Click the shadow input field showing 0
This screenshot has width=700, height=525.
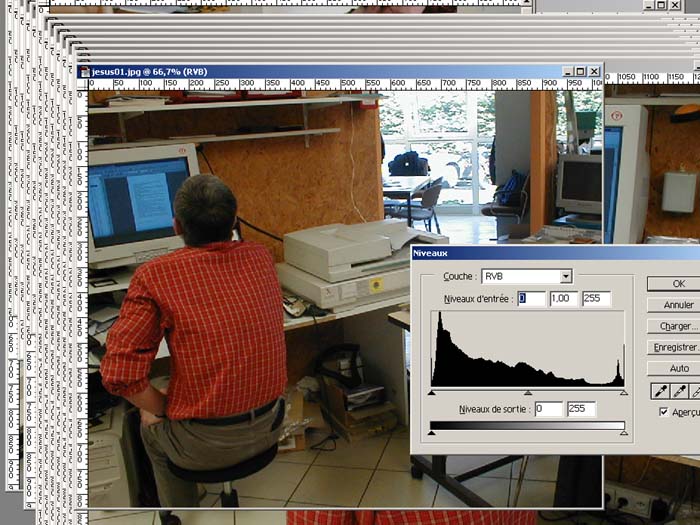(531, 299)
